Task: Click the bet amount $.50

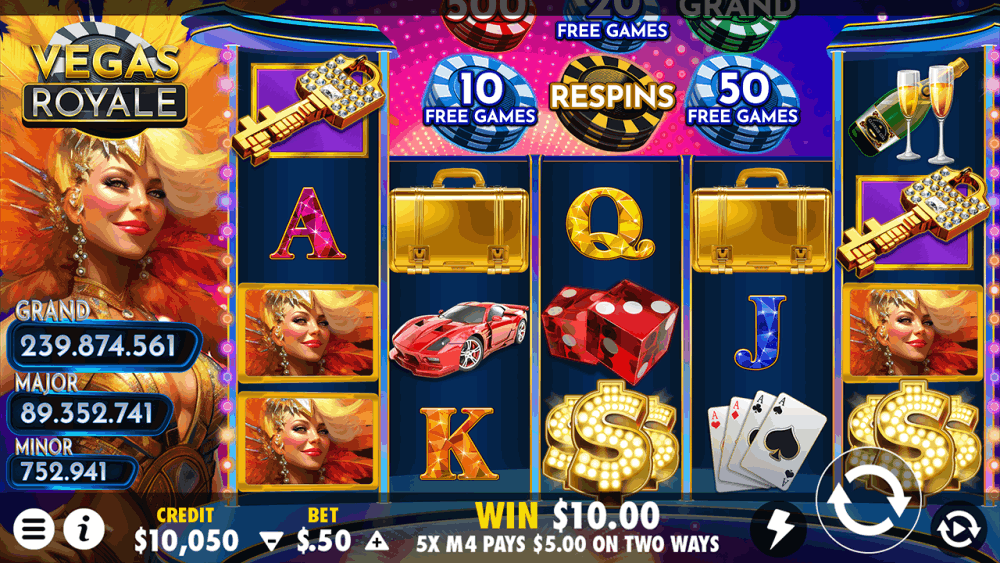Action: 323,541
